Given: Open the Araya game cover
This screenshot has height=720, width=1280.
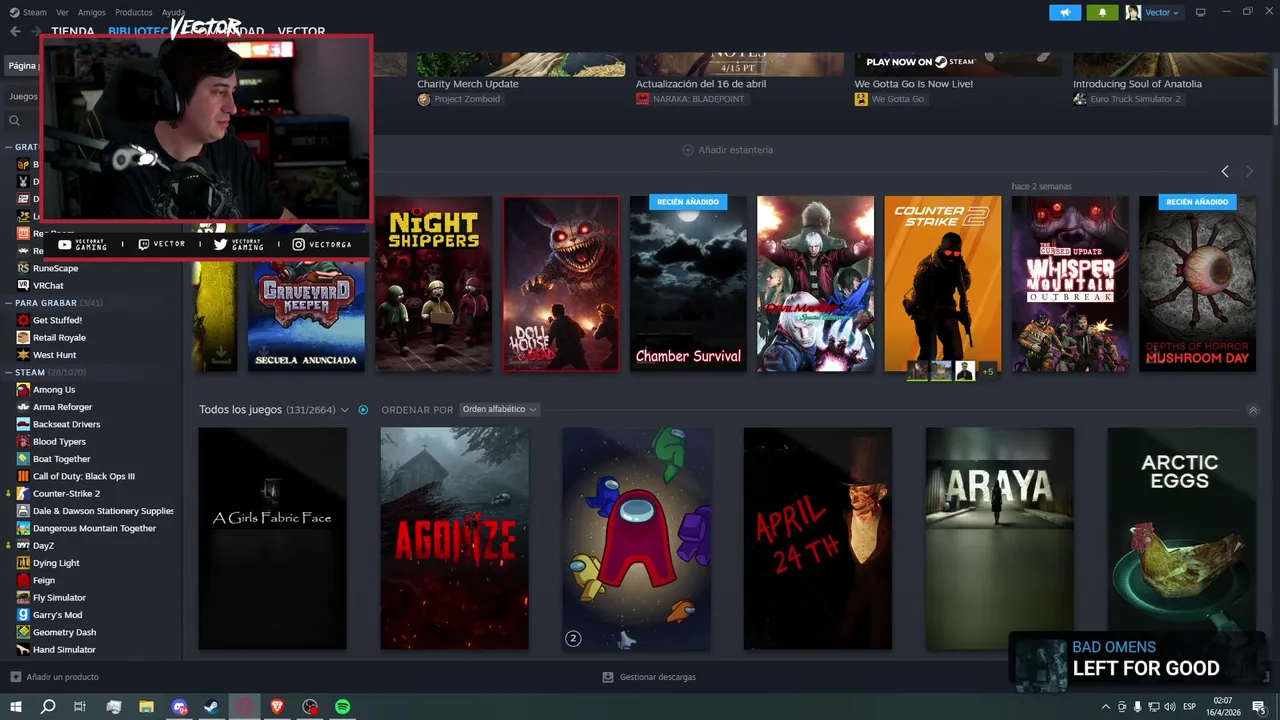Looking at the screenshot, I should click(x=1000, y=539).
